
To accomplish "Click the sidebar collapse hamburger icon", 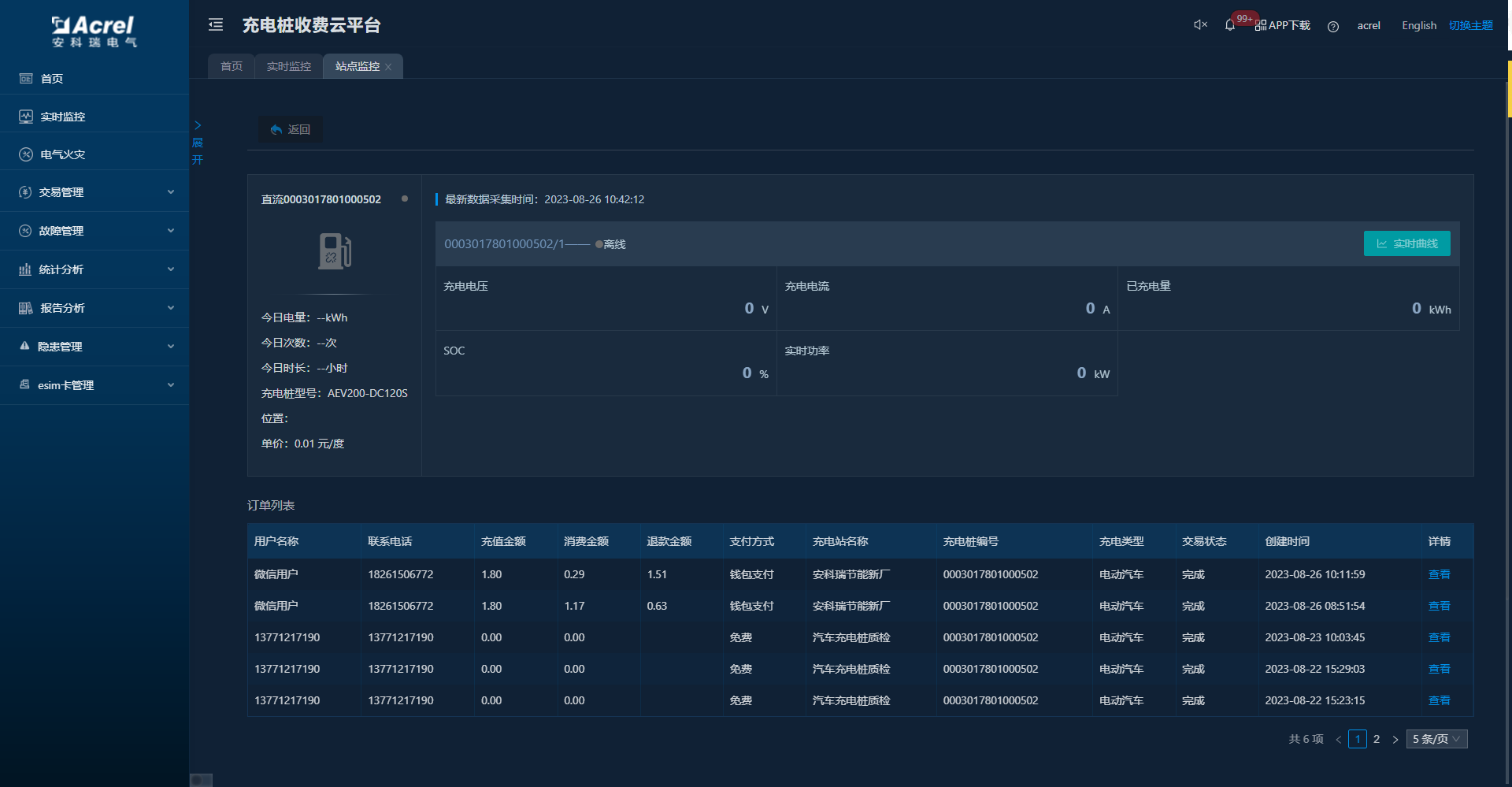I will point(216,25).
